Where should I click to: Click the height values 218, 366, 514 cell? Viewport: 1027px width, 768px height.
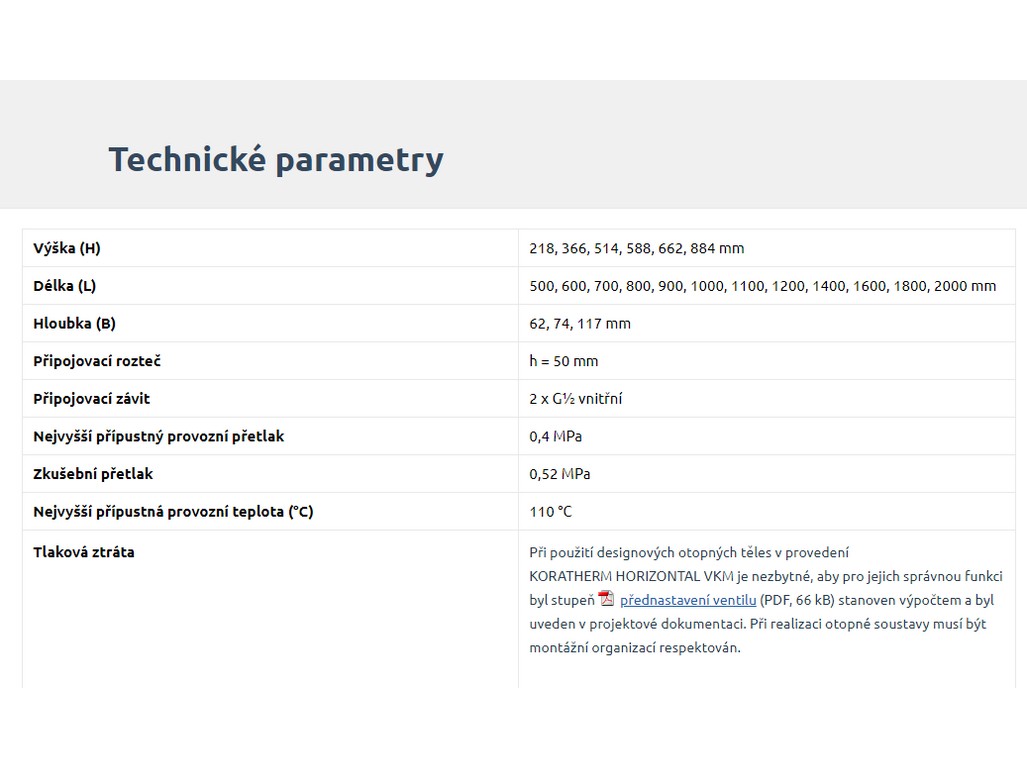coord(636,248)
